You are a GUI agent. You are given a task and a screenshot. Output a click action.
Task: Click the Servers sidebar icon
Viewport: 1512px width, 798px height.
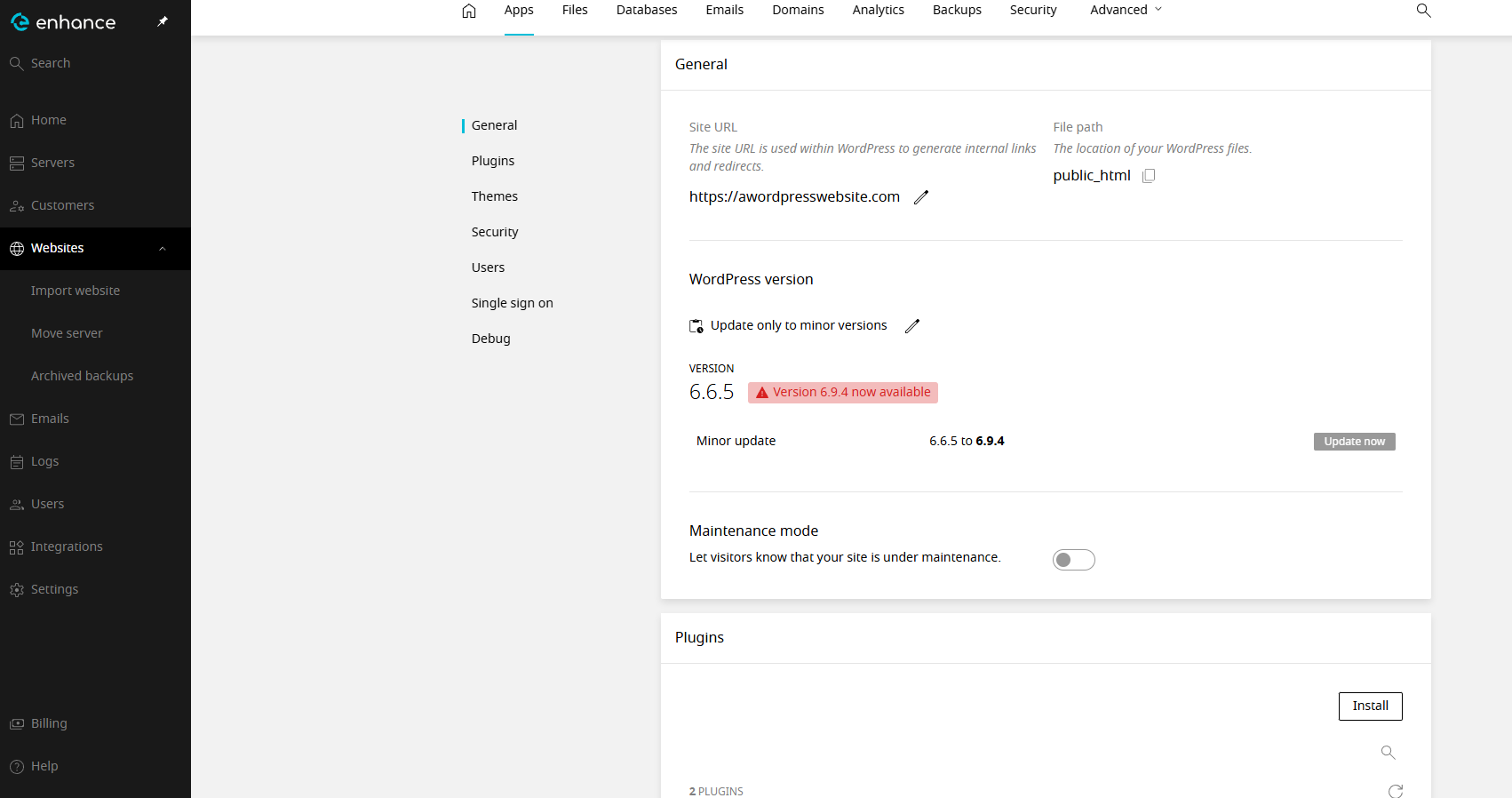tap(17, 164)
